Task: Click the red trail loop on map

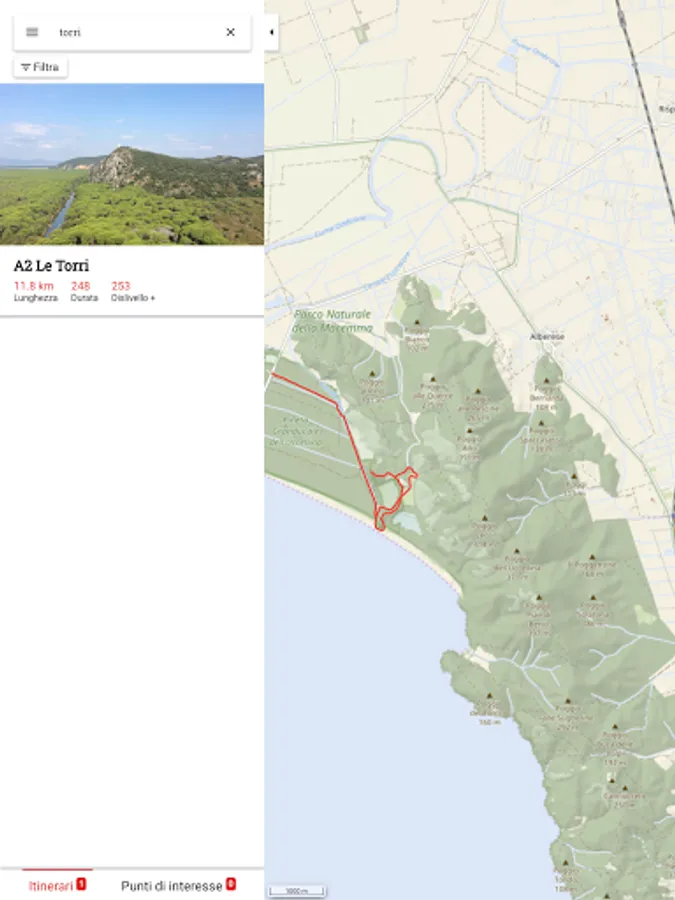Action: (394, 494)
